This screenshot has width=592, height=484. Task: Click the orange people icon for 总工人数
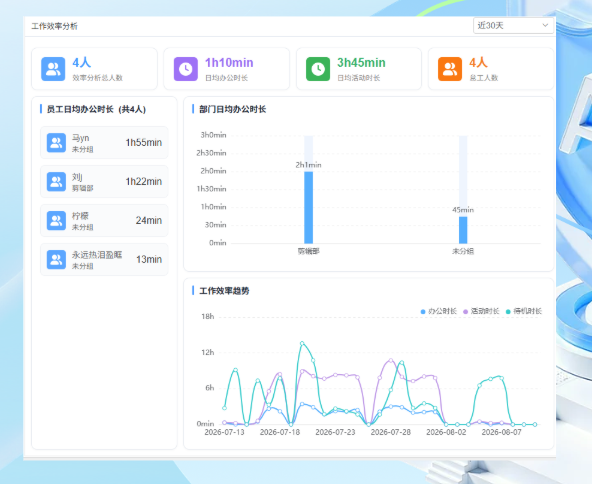tap(450, 69)
